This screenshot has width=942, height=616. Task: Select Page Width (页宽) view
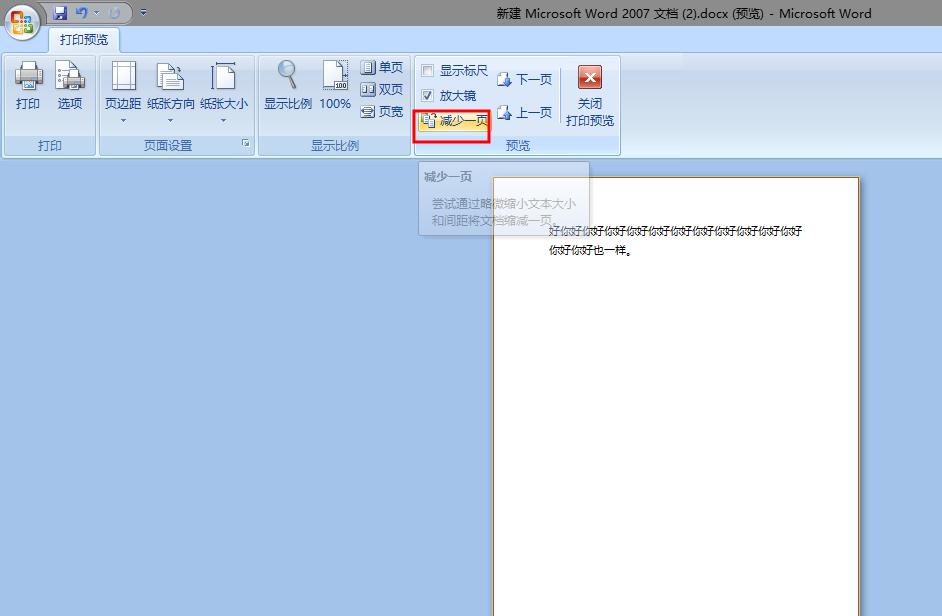click(x=381, y=111)
